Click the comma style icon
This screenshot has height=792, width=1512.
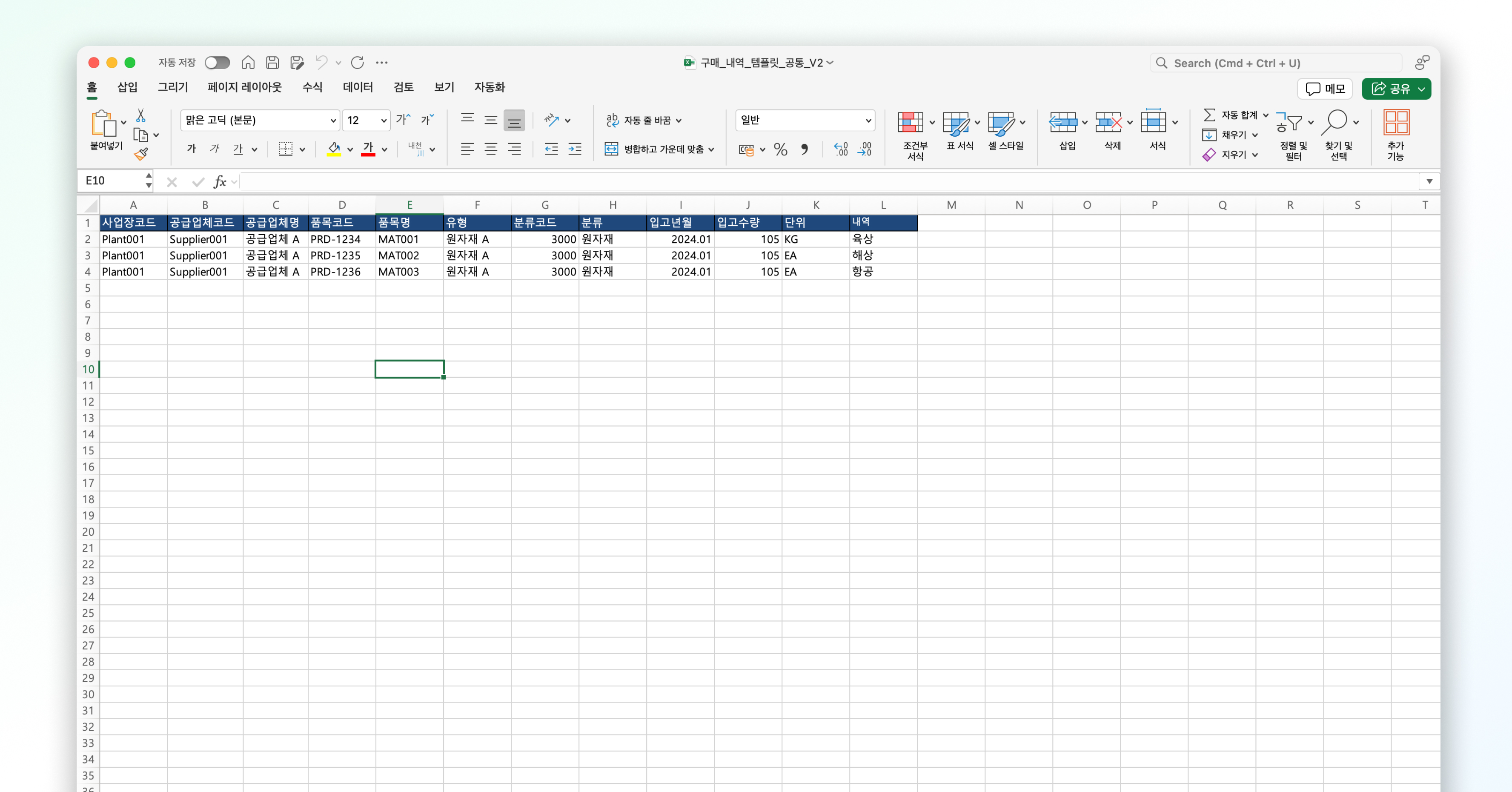805,150
